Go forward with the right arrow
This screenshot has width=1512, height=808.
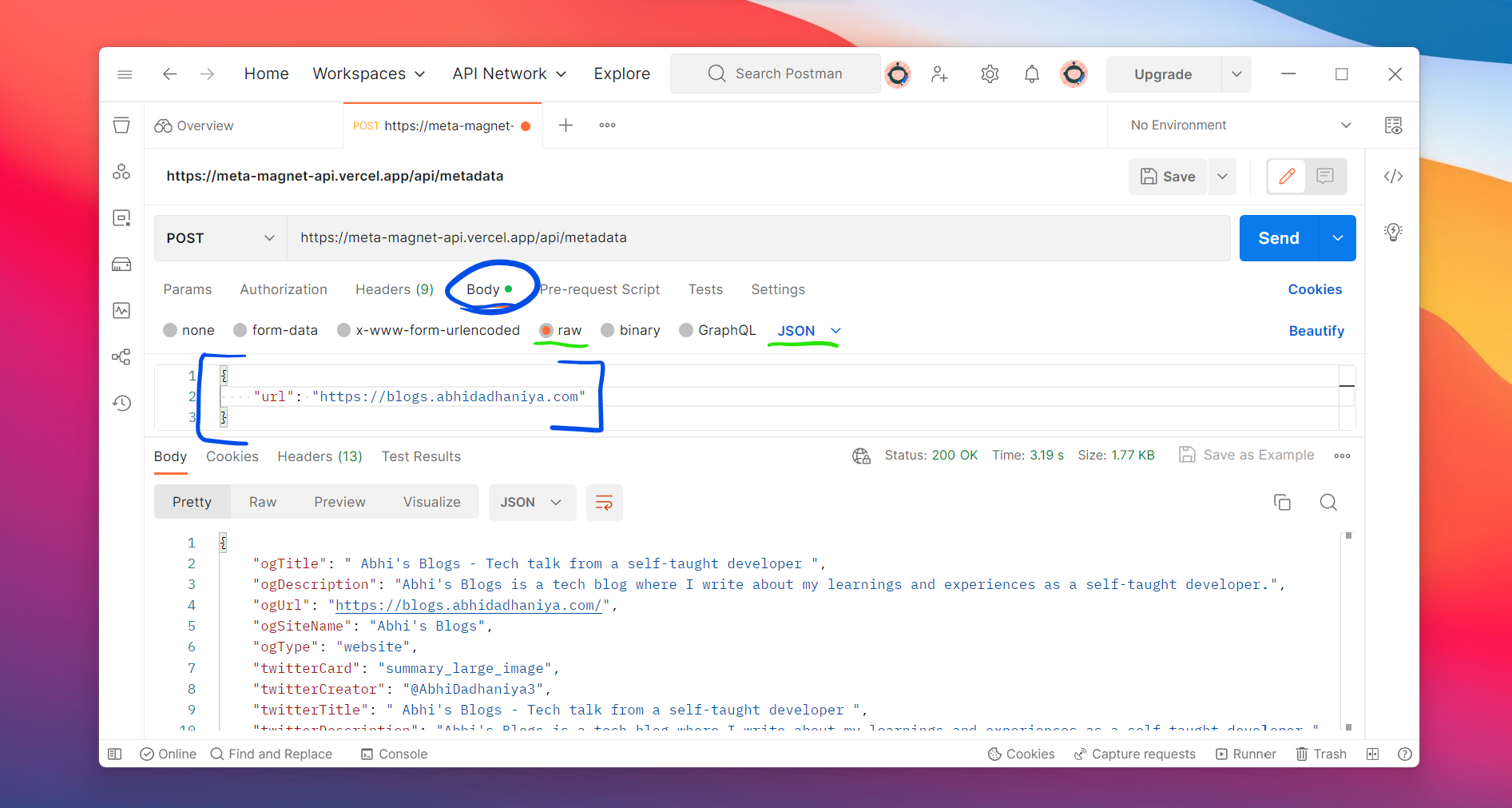point(208,74)
